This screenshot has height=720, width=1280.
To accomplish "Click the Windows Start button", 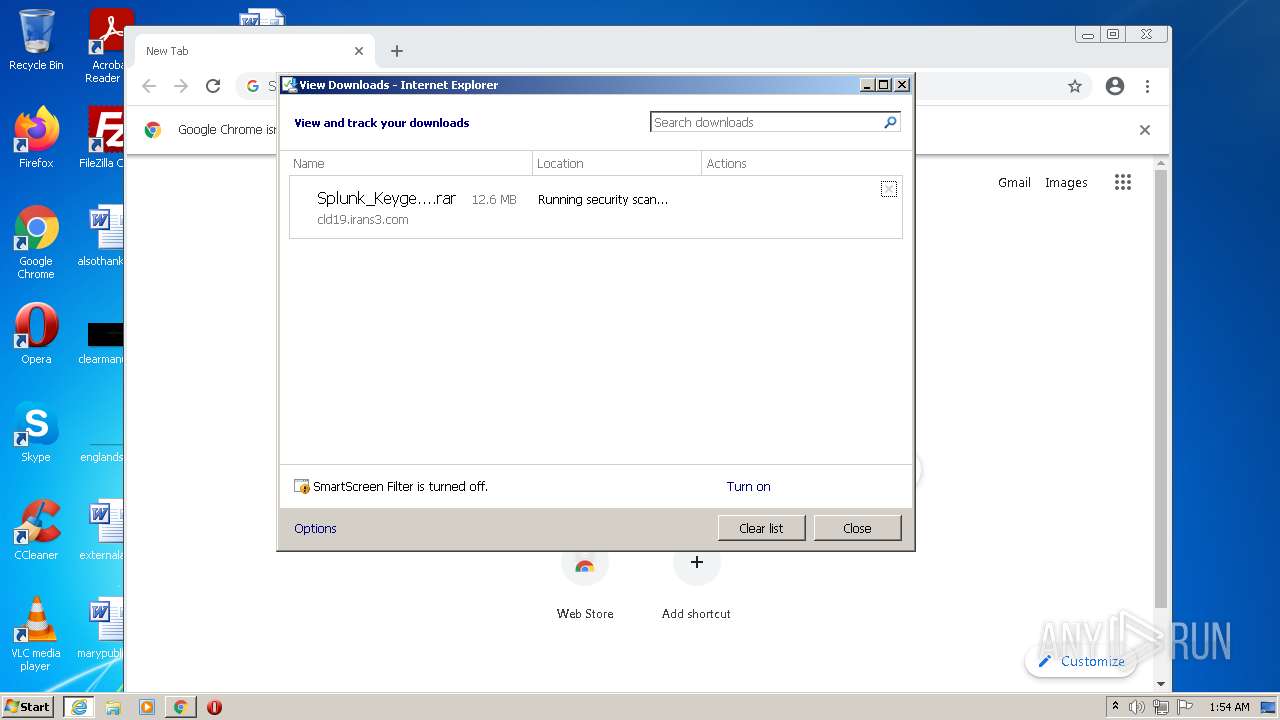I will [28, 707].
